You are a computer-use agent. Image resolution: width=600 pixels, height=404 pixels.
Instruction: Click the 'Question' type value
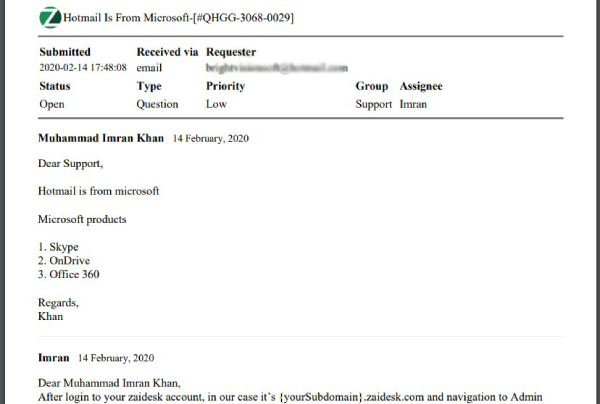point(157,104)
